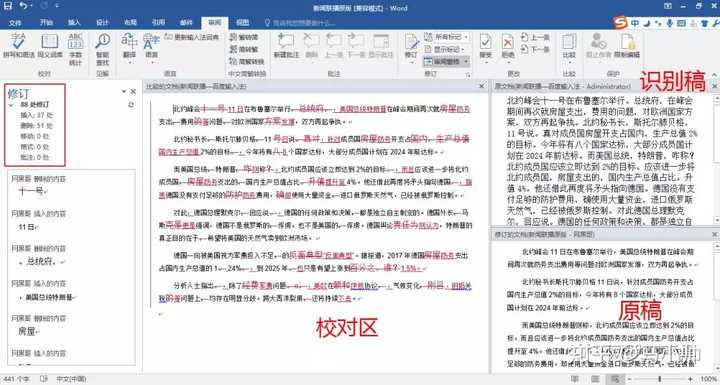
Task: Click the Save icon in quick access toolbar
Action: click(x=8, y=6)
